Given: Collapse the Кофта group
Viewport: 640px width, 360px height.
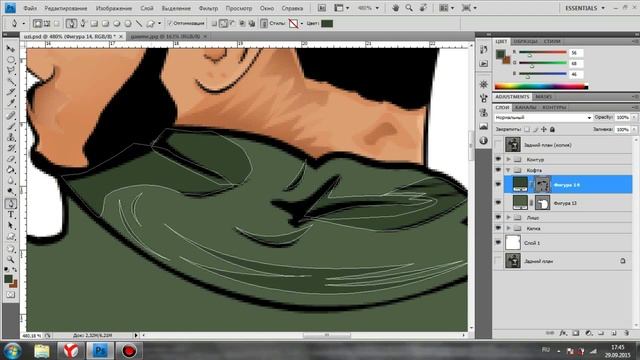Looking at the screenshot, I should (x=509, y=170).
